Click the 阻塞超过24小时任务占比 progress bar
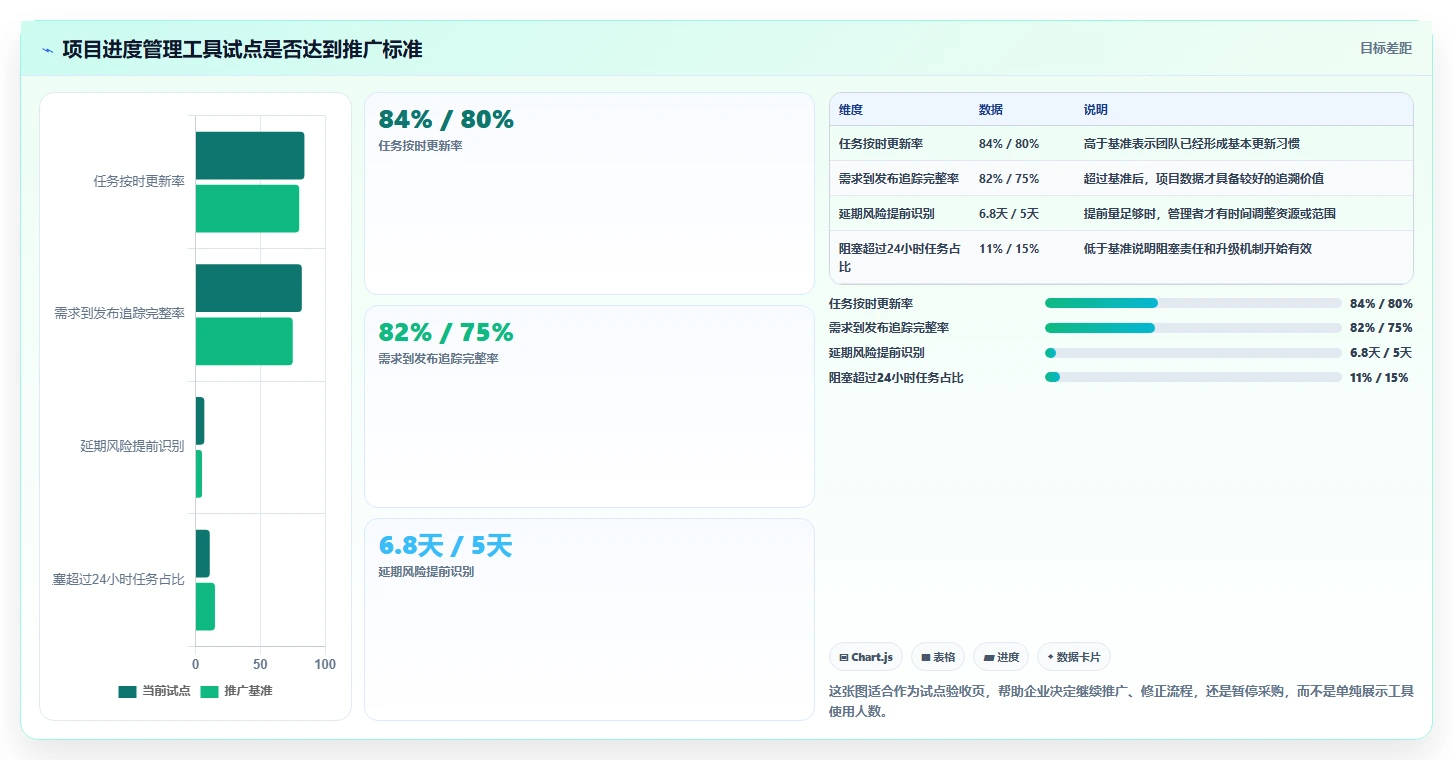 [1193, 377]
